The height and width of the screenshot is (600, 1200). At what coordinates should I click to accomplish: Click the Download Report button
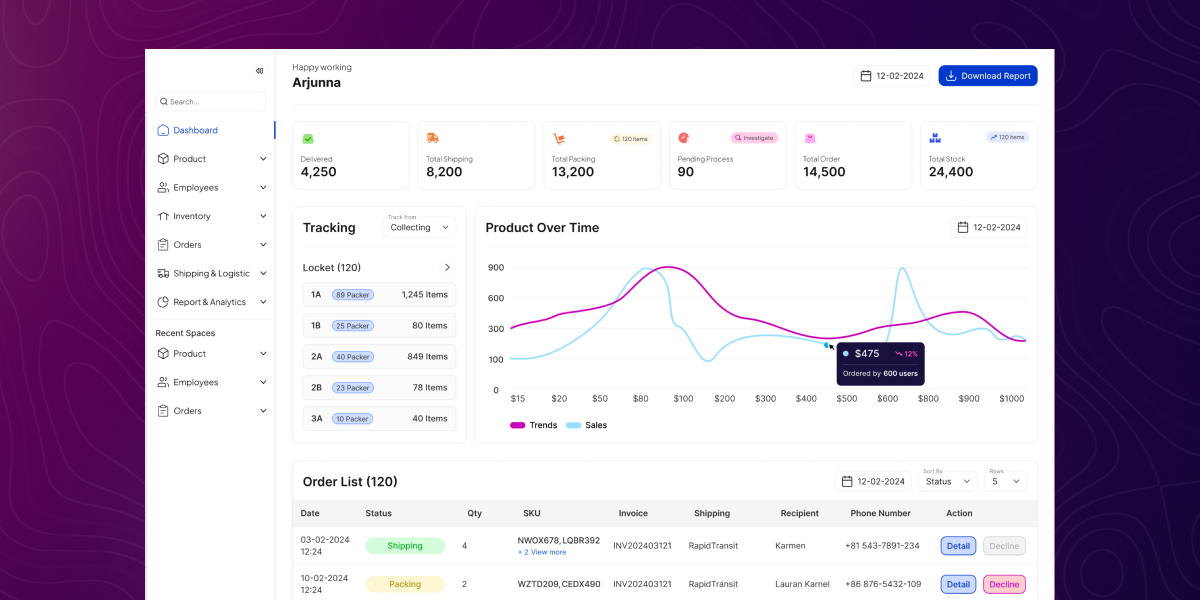[x=988, y=75]
